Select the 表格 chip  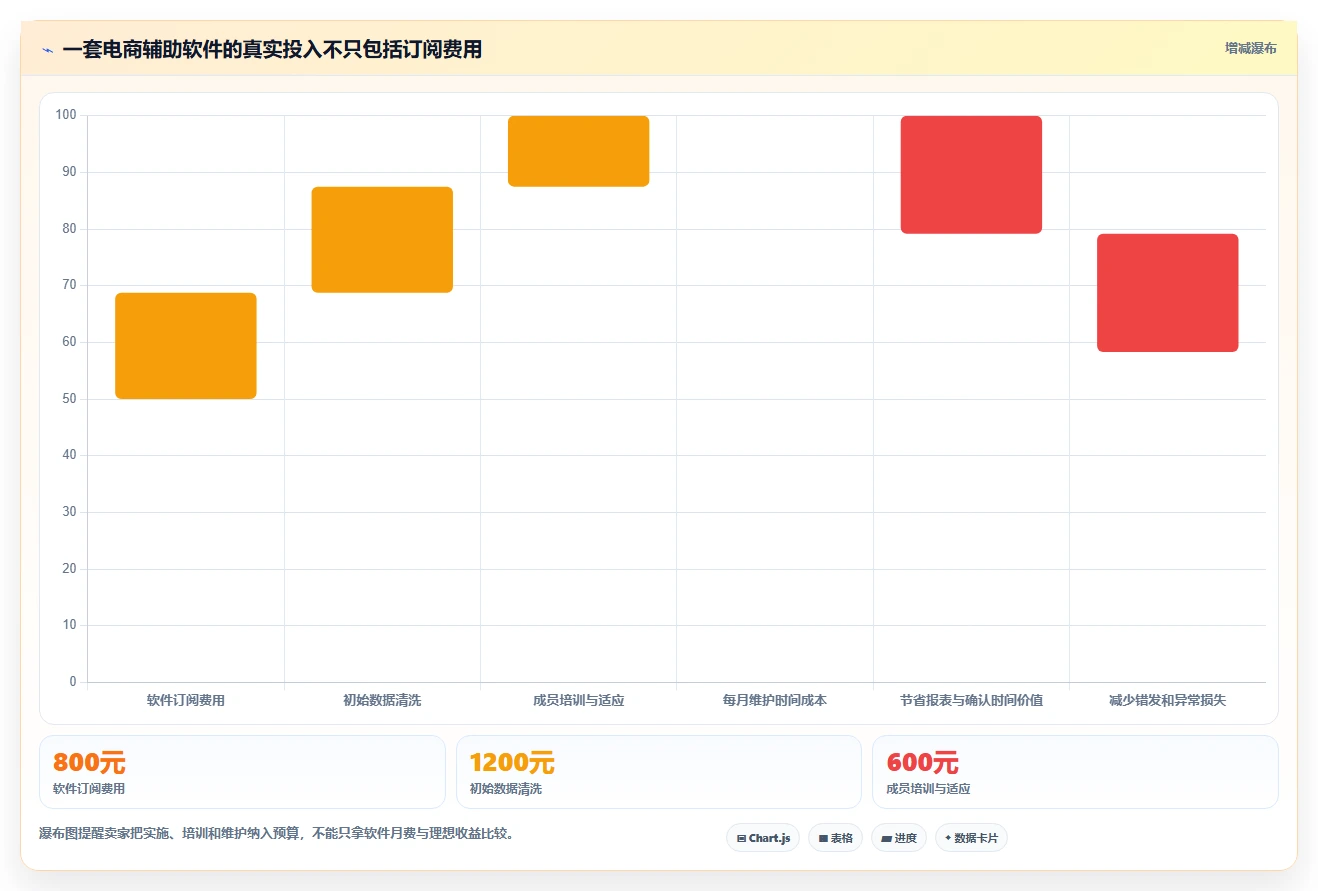coord(836,838)
